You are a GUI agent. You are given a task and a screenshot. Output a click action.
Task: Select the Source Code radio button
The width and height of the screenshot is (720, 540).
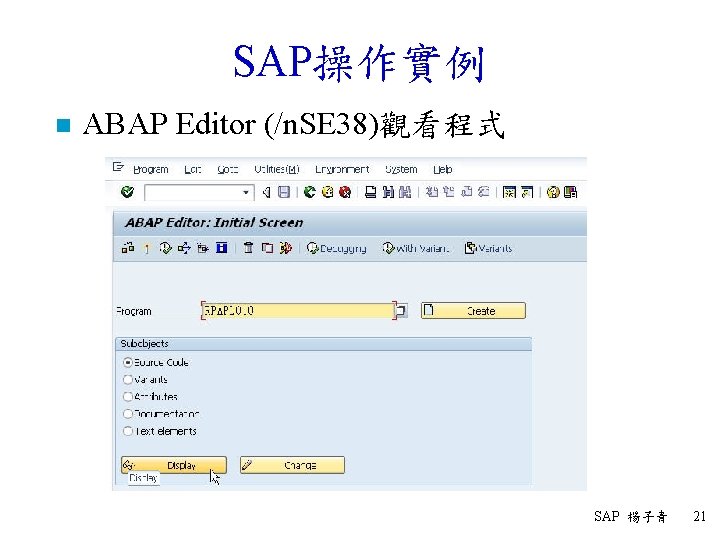128,362
